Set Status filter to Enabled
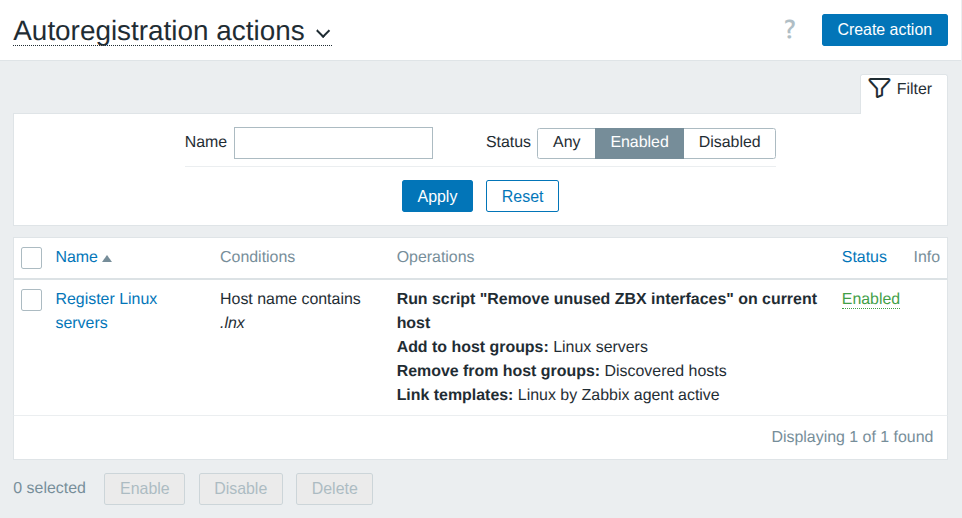962x518 pixels. tap(639, 142)
